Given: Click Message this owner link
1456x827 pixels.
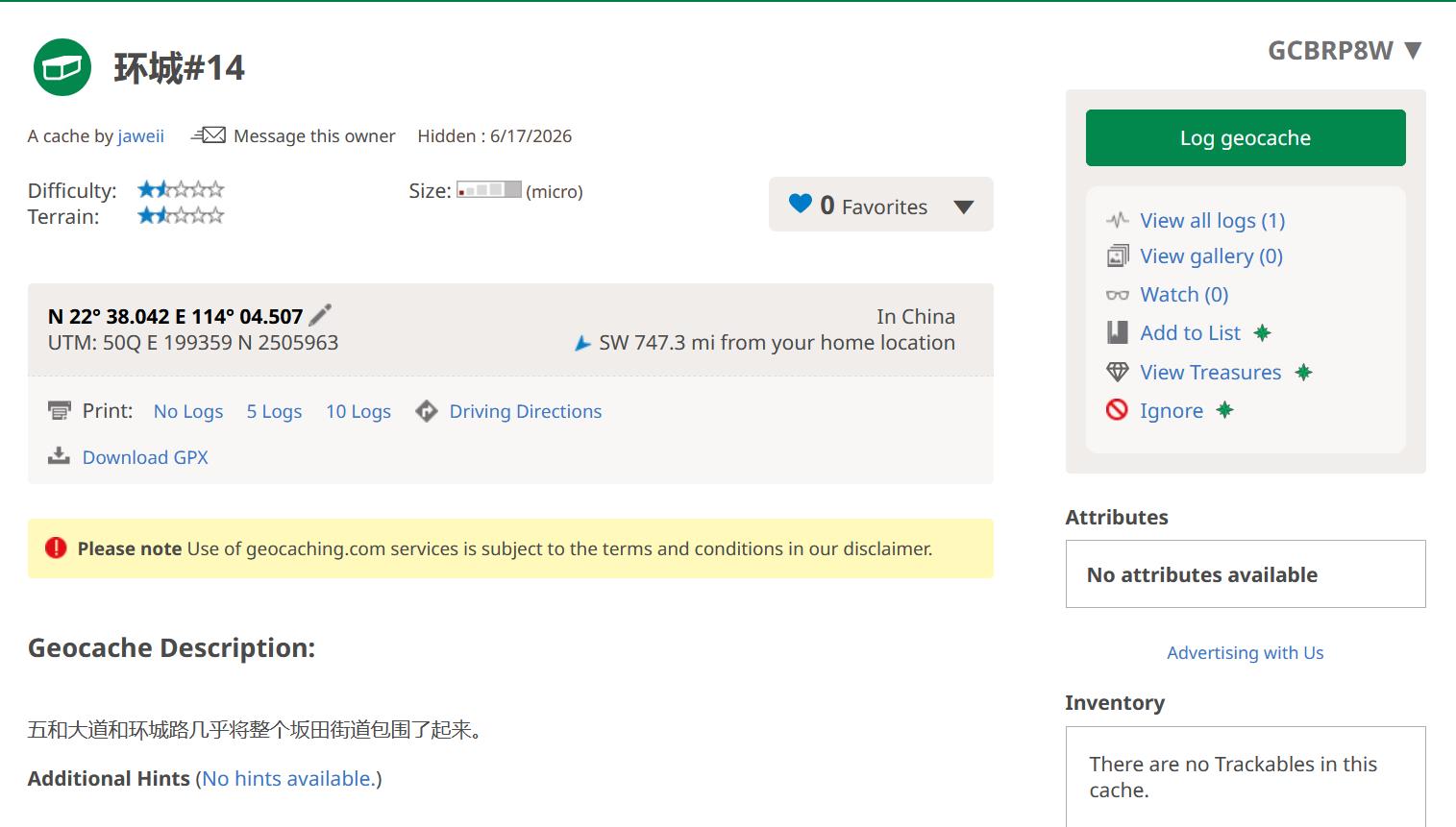Looking at the screenshot, I should [x=314, y=135].
